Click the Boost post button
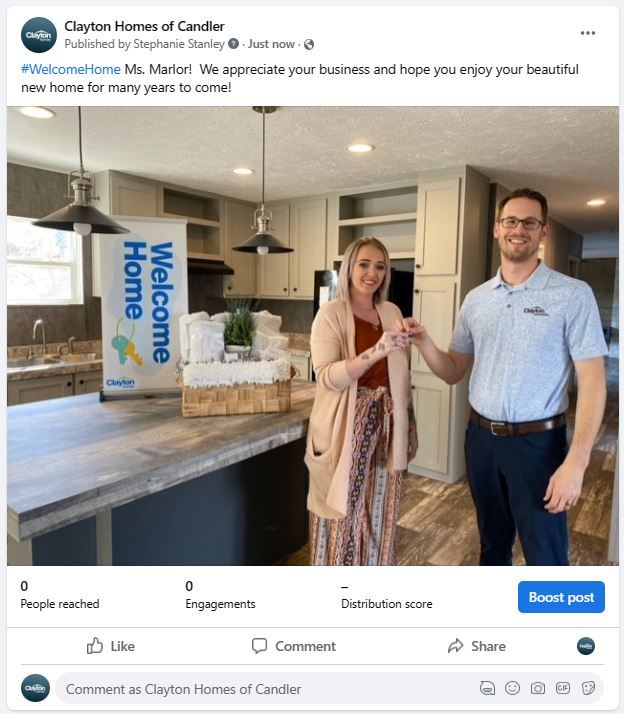 tap(561, 597)
